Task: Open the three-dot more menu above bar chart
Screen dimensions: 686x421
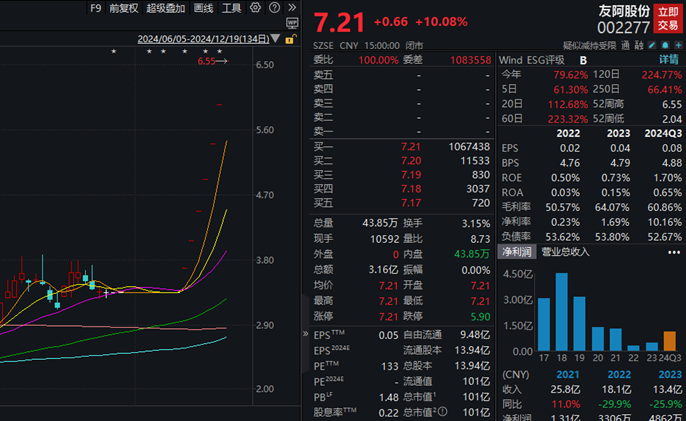Action: (674, 253)
